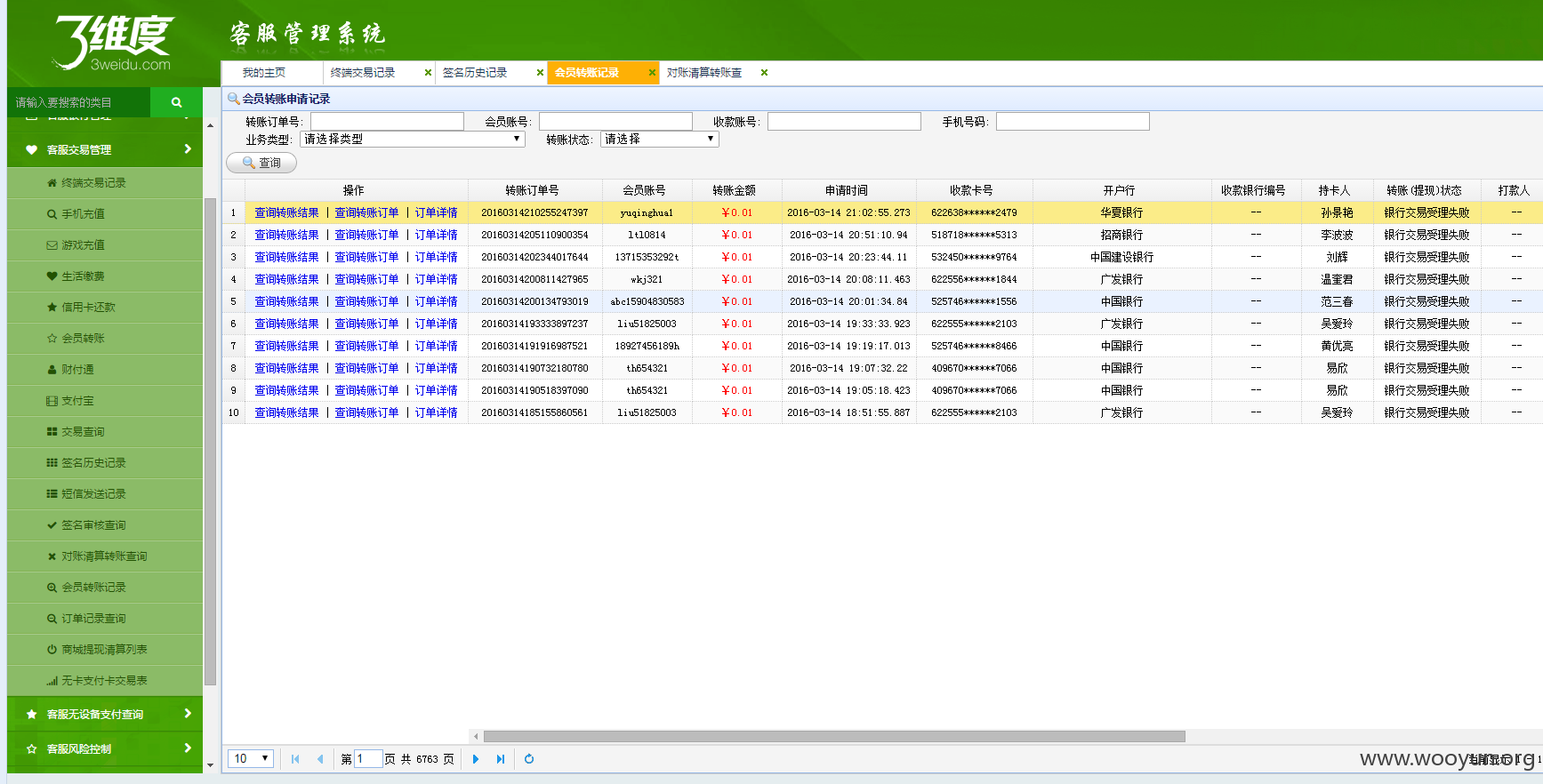Focus the 收款账号 input field
Image resolution: width=1543 pixels, height=784 pixels.
[x=844, y=122]
